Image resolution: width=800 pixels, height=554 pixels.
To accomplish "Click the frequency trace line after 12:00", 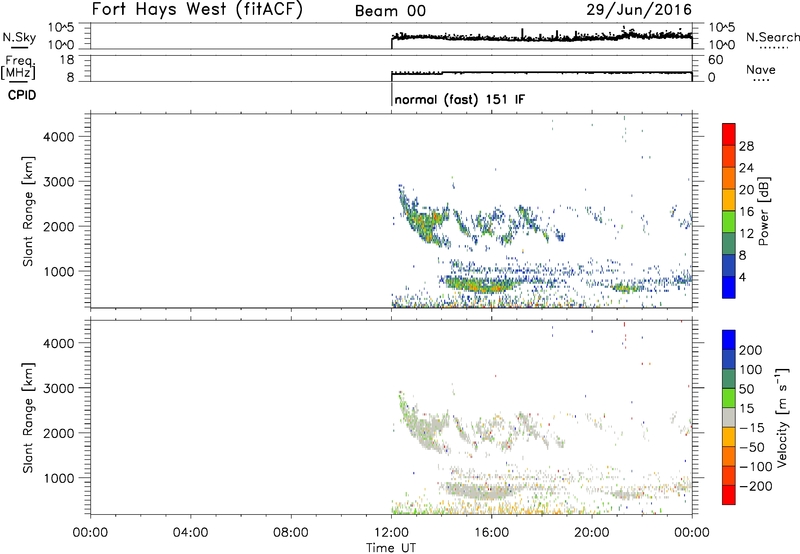I will 541,73.
